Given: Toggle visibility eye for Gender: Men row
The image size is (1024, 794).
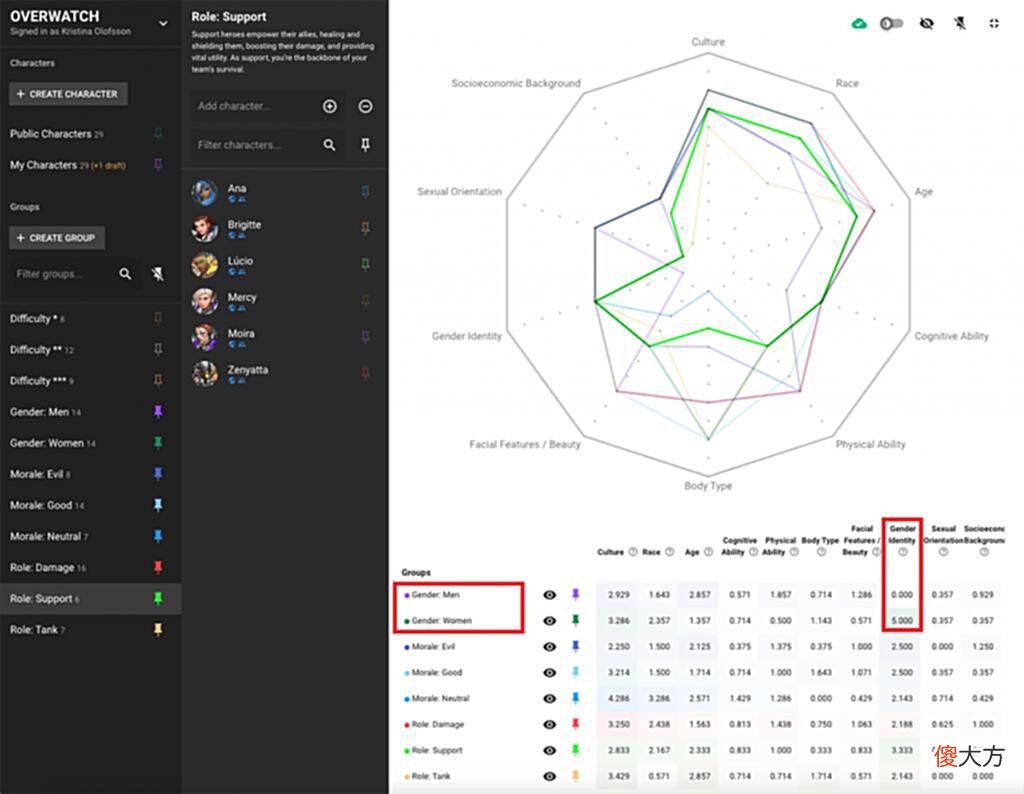Looking at the screenshot, I should coord(549,595).
